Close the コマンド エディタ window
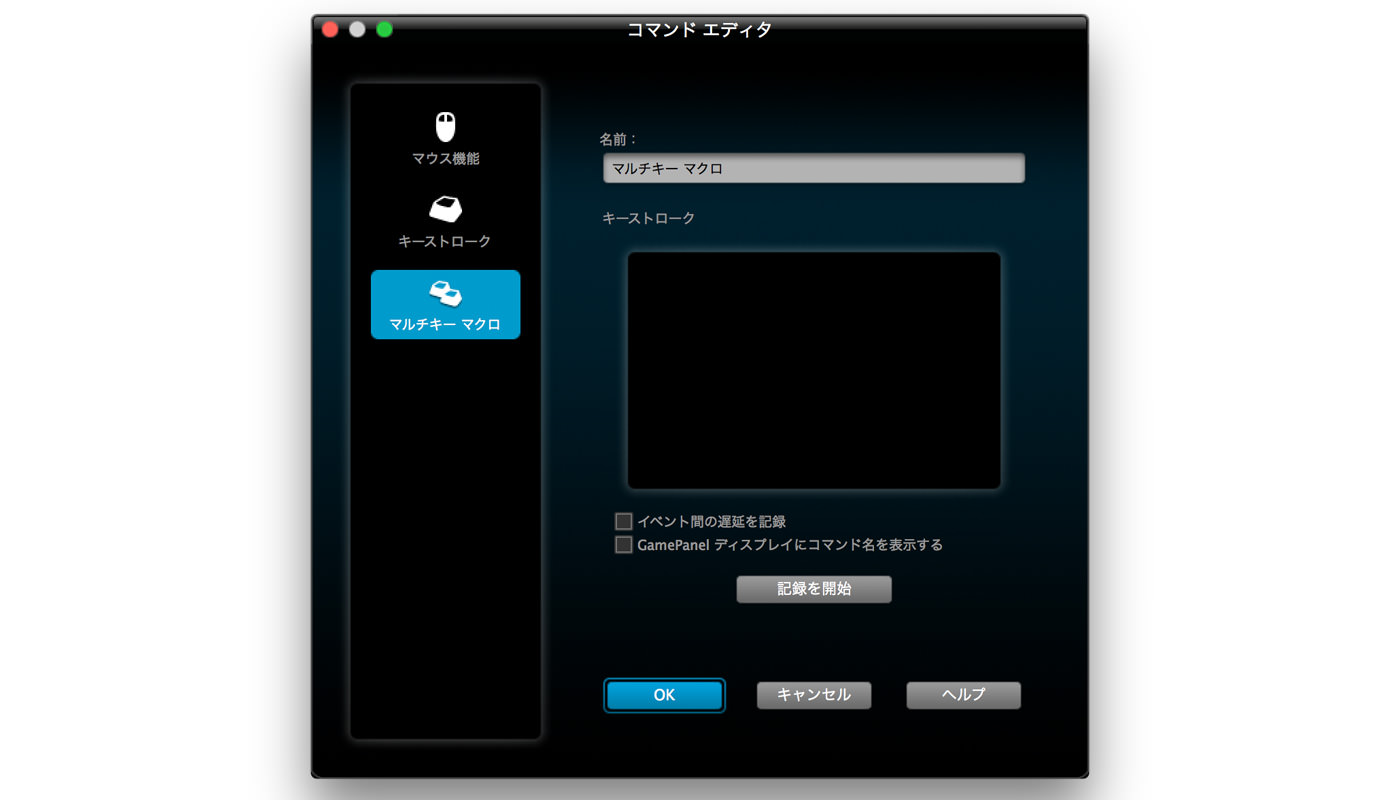 tap(330, 29)
